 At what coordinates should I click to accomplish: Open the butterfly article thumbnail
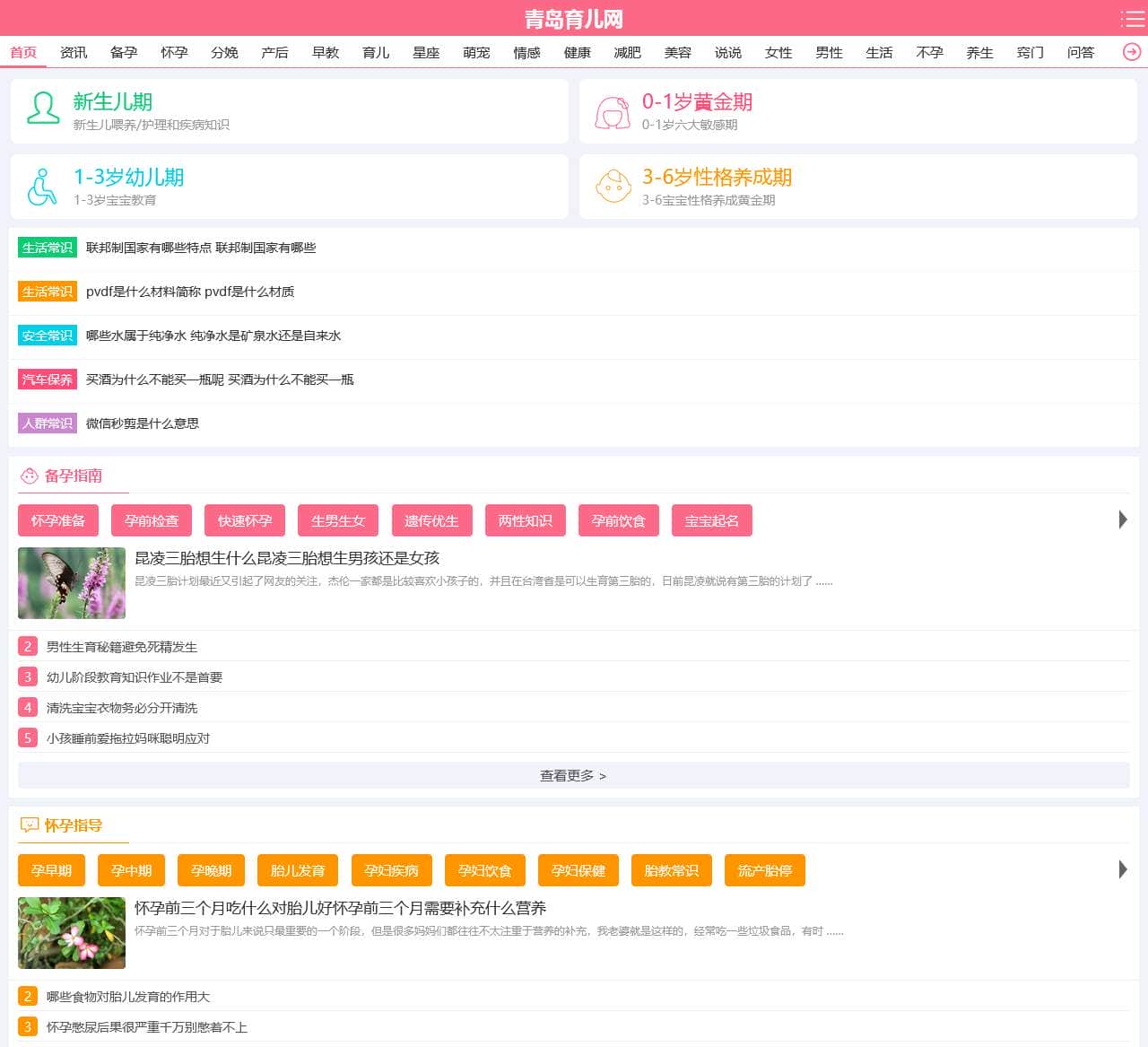(x=72, y=583)
